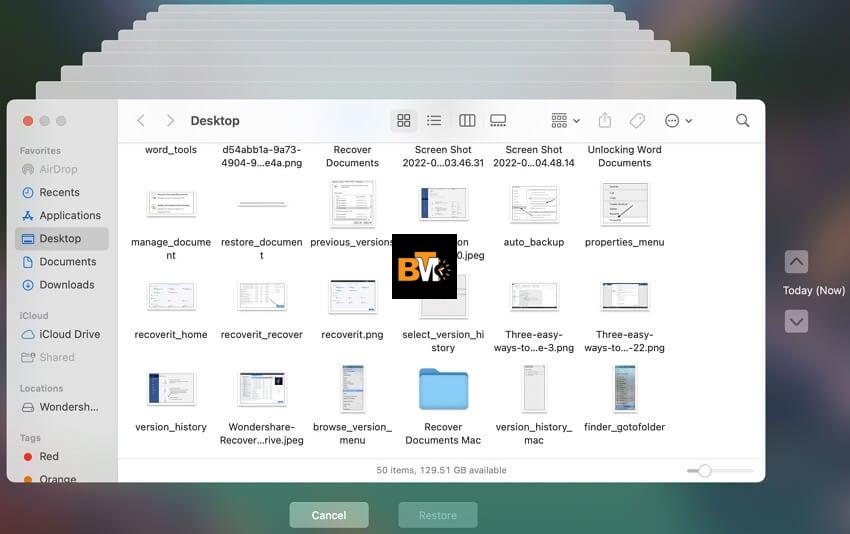
Task: Open iCloud Drive in sidebar
Action: [x=61, y=334]
